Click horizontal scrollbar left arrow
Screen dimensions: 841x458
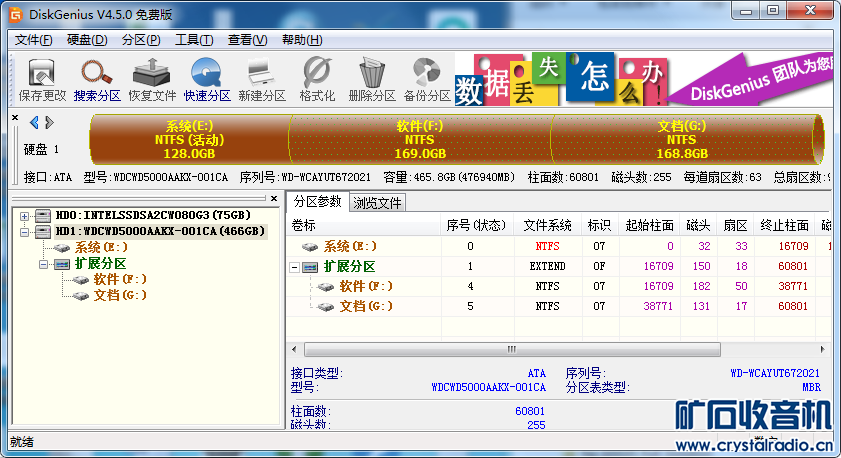pos(294,350)
